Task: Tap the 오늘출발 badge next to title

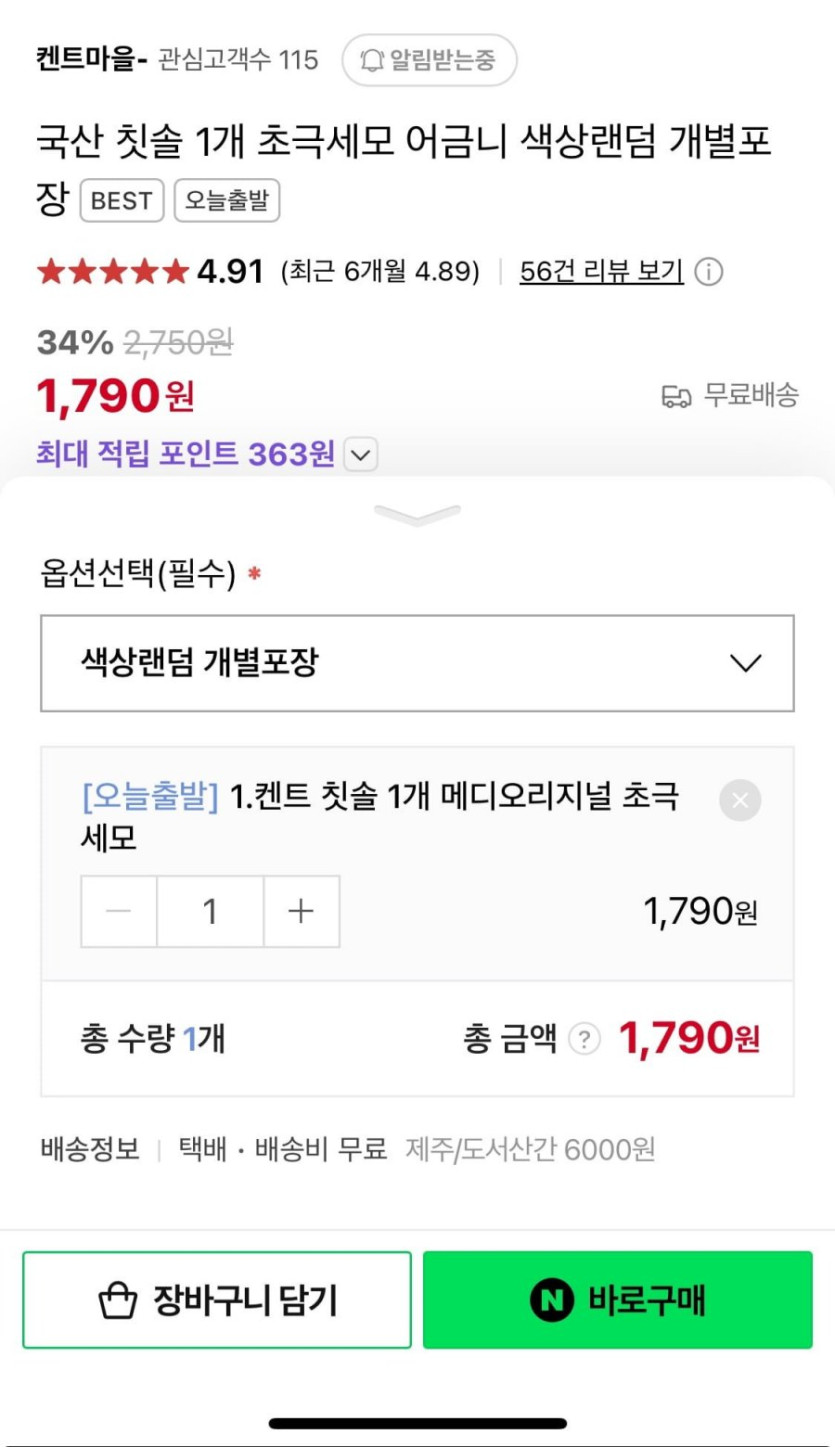Action: [227, 201]
